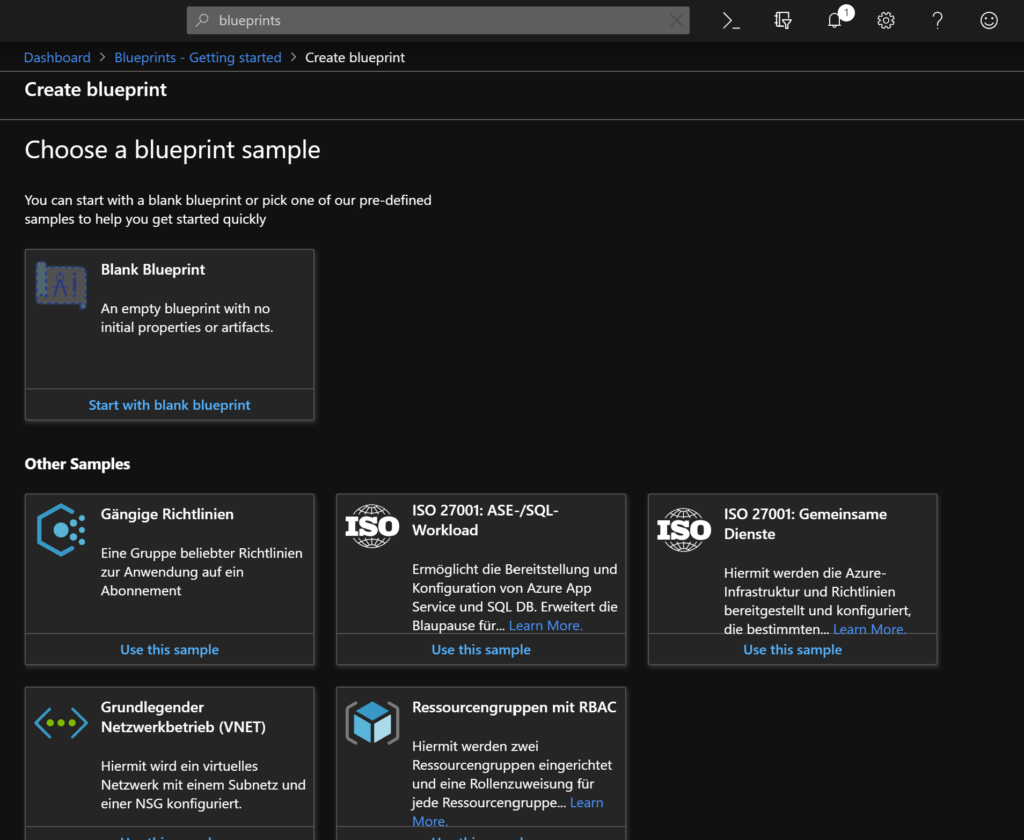Click the ISO logo of ASE-/SQL-Workload
The width and height of the screenshot is (1024, 840).
372,526
